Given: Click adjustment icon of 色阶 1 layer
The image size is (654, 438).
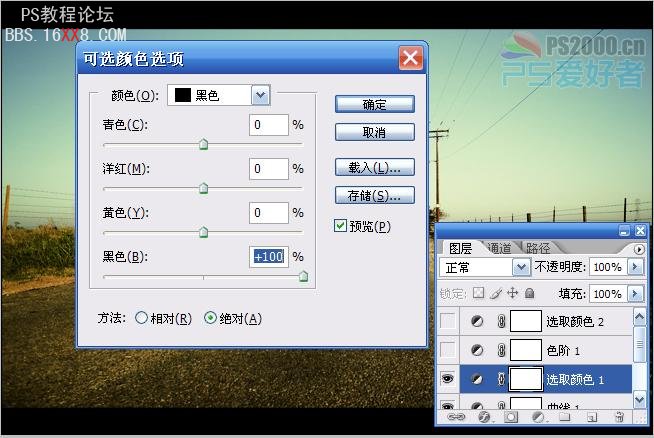Looking at the screenshot, I should [477, 350].
